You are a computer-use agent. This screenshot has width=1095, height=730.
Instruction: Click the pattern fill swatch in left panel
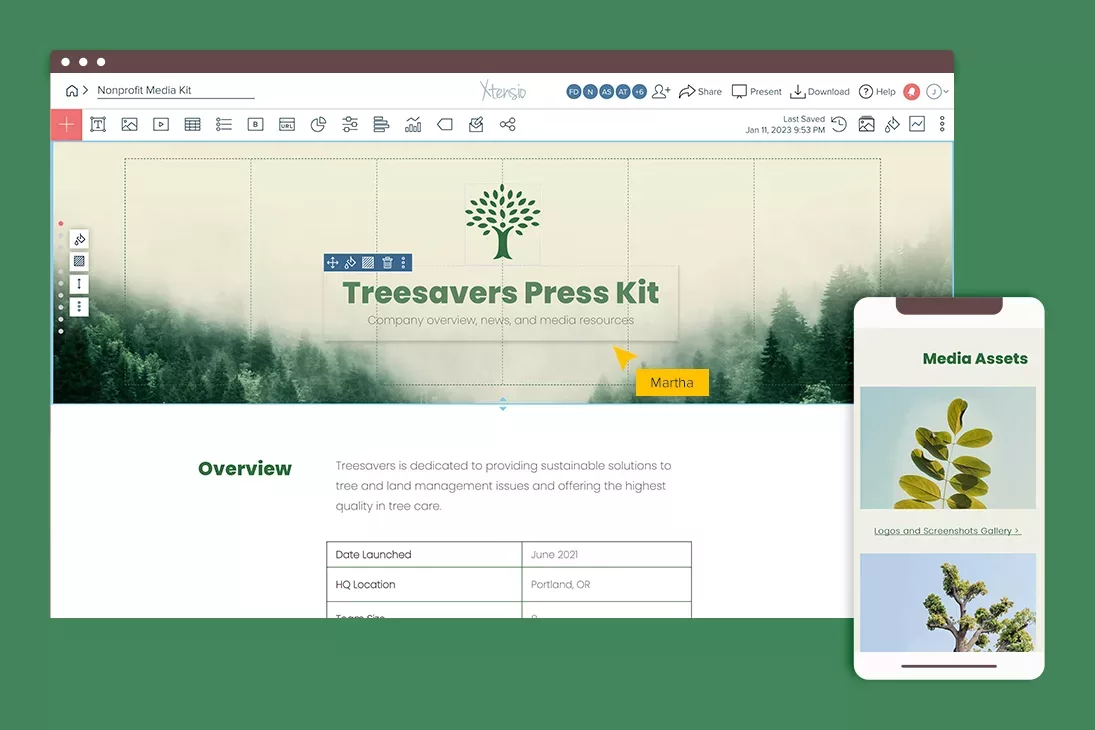click(78, 261)
